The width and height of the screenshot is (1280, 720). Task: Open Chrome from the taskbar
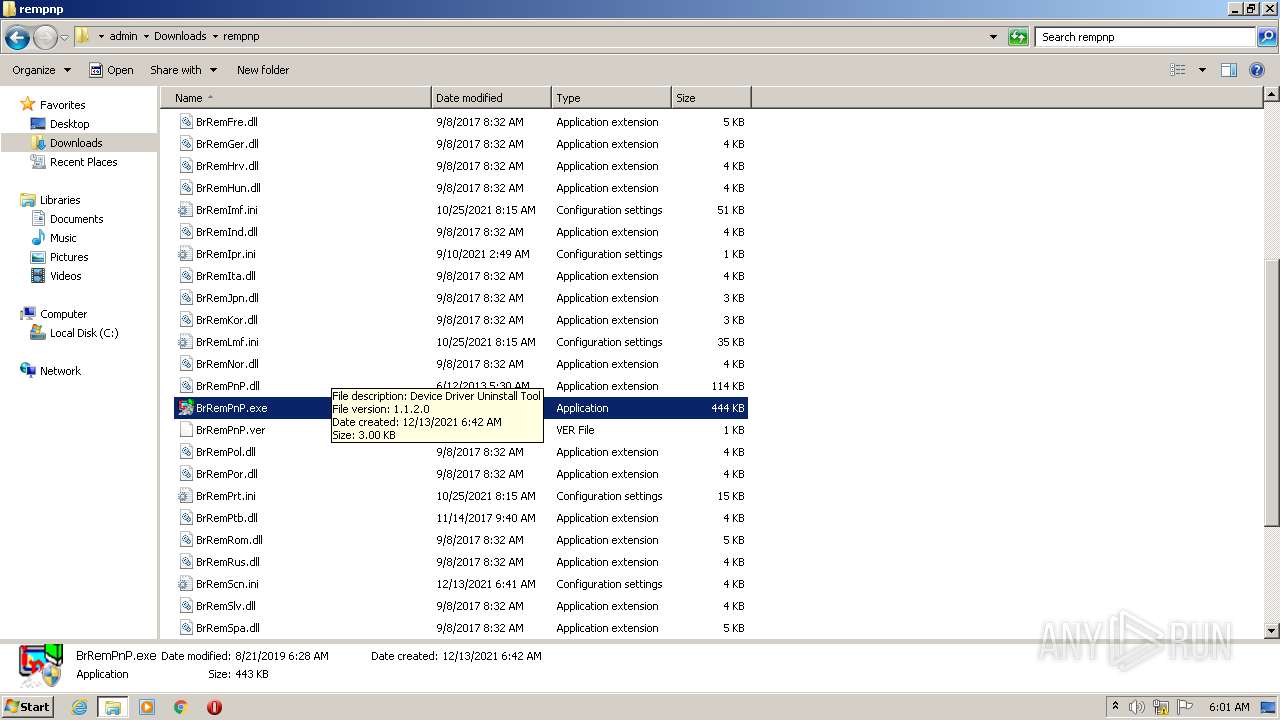(181, 707)
